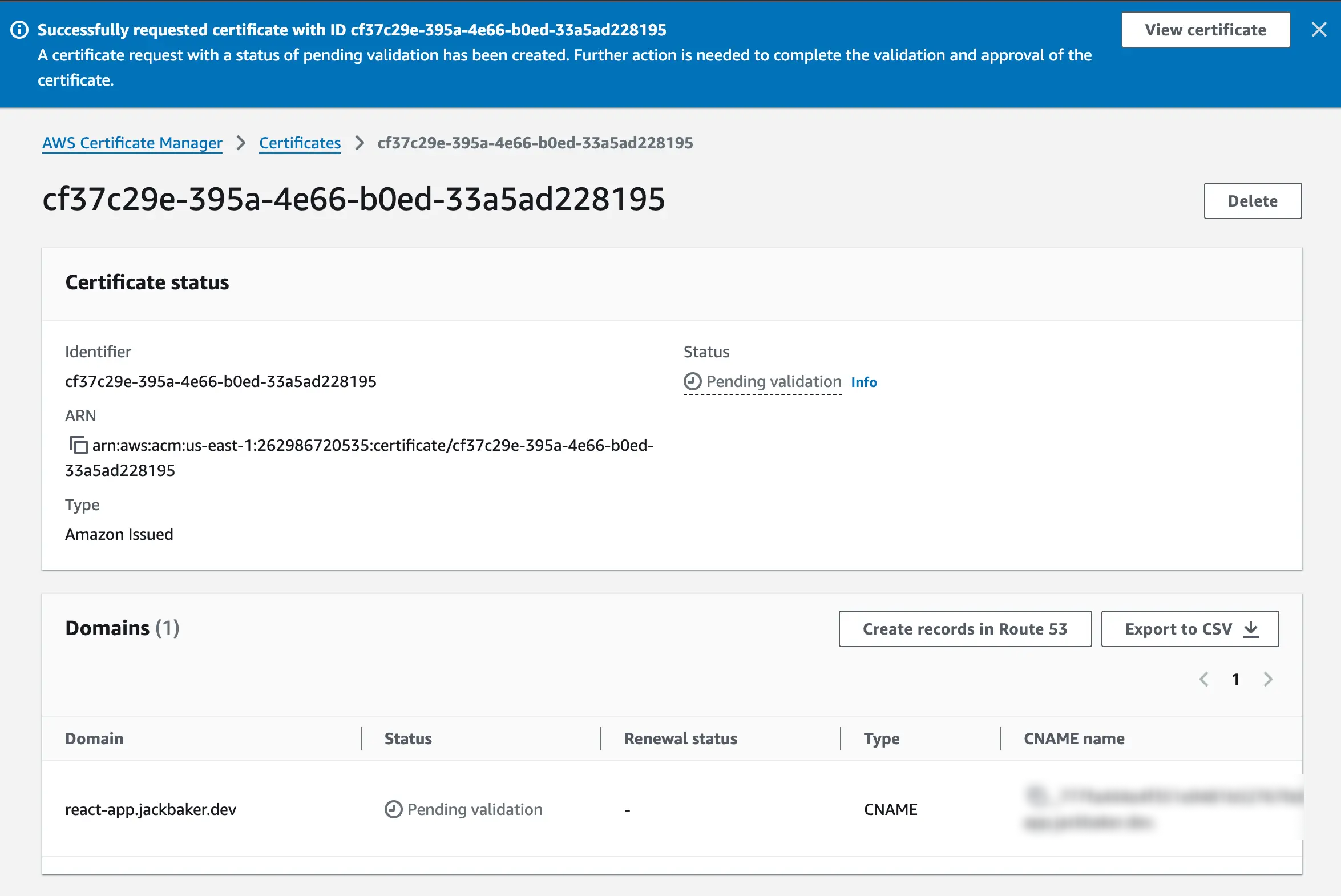
Task: Click the clock icon beside certificate status
Action: point(693,382)
